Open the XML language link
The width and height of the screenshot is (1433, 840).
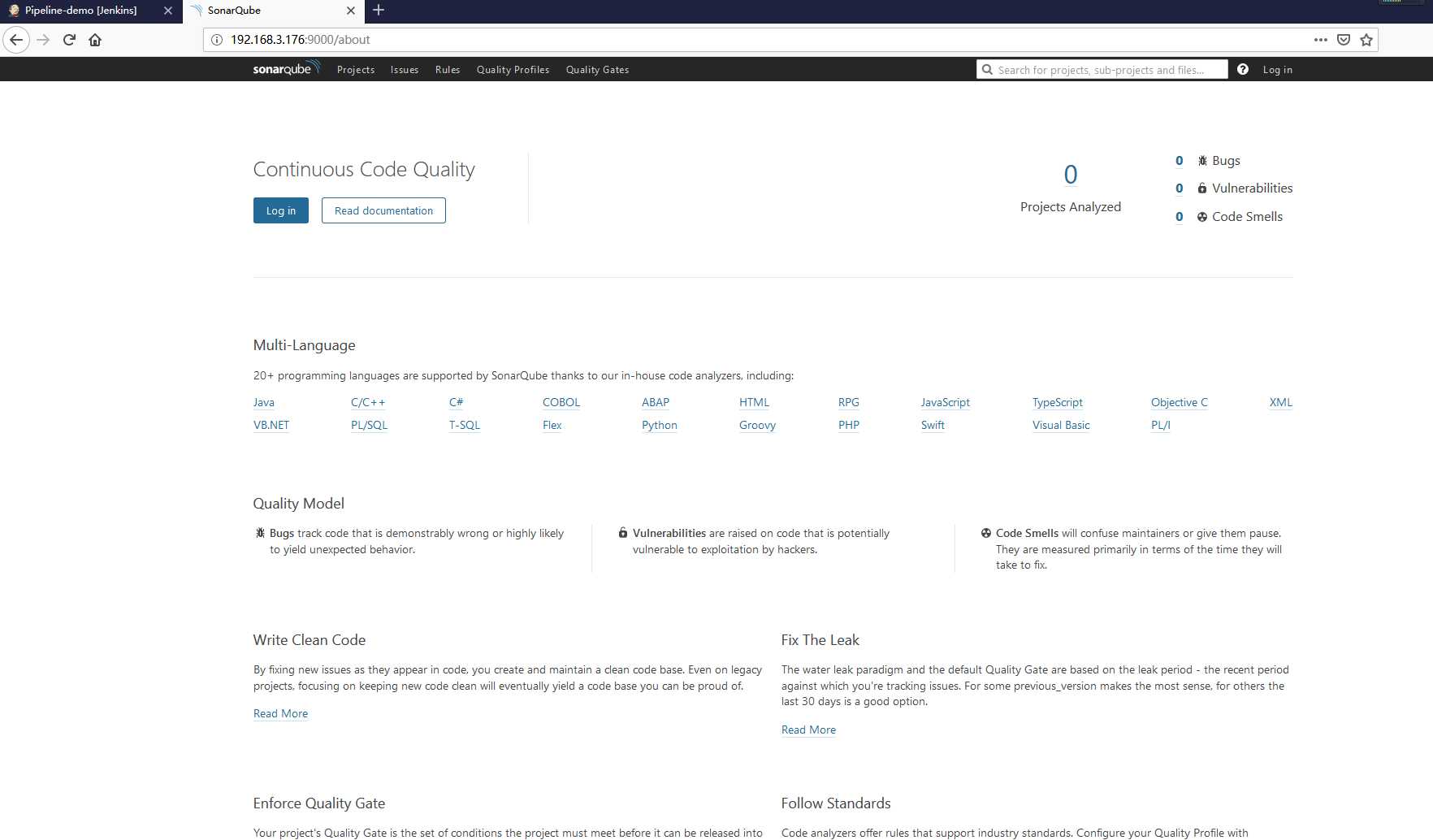[x=1281, y=402]
